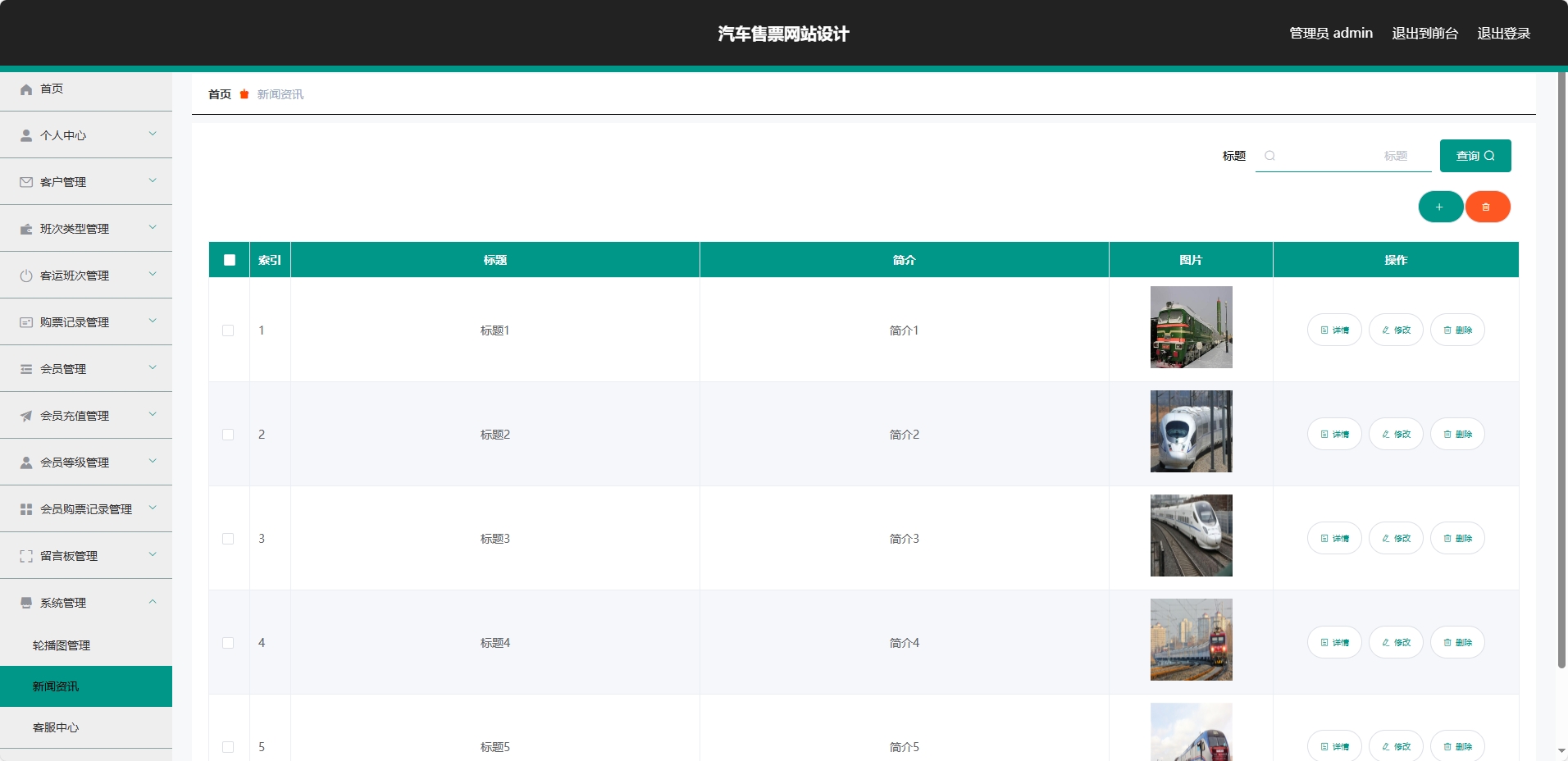The height and width of the screenshot is (761, 1568).
Task: Click the scrollbar down arrow
Action: [x=1562, y=750]
